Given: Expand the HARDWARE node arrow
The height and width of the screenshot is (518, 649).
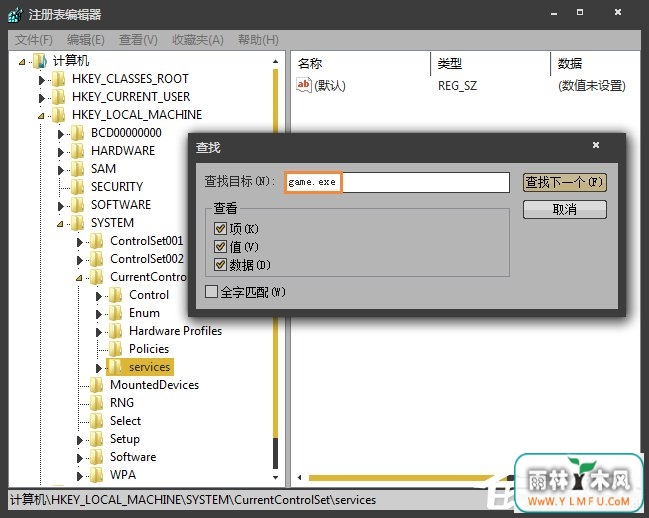Looking at the screenshot, I should 60,152.
